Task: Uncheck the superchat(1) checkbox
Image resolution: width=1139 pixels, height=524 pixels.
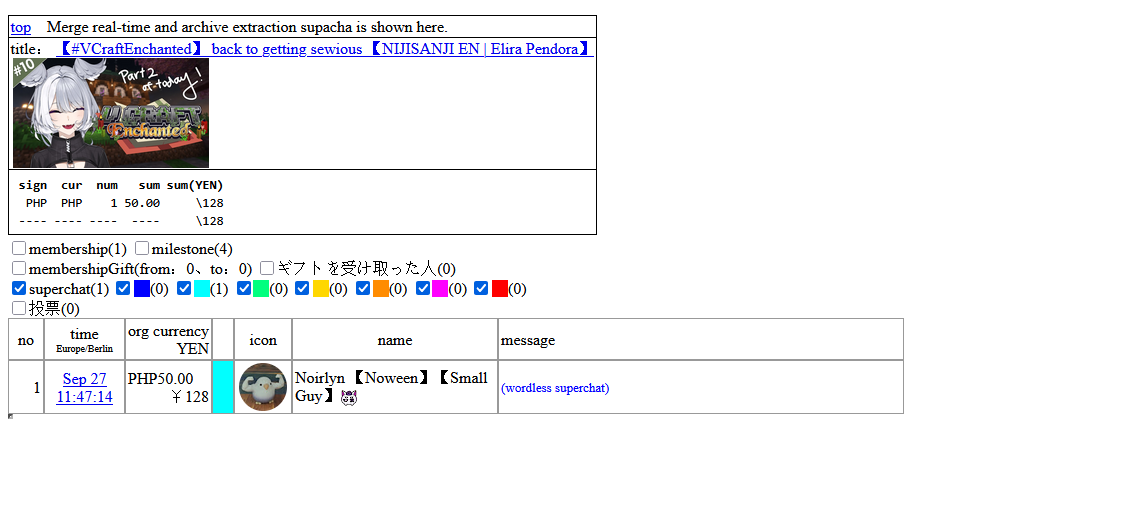Action: point(19,289)
